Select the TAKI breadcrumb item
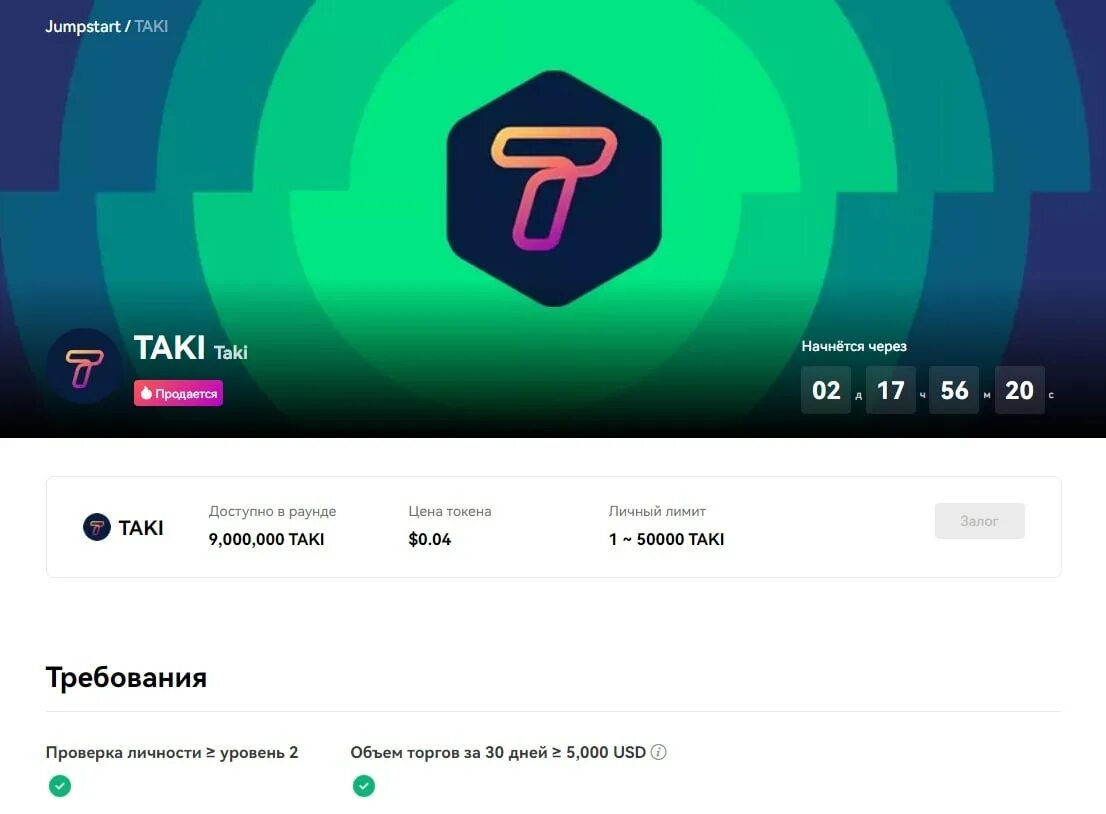Screen dimensions: 1106x814 tap(151, 27)
